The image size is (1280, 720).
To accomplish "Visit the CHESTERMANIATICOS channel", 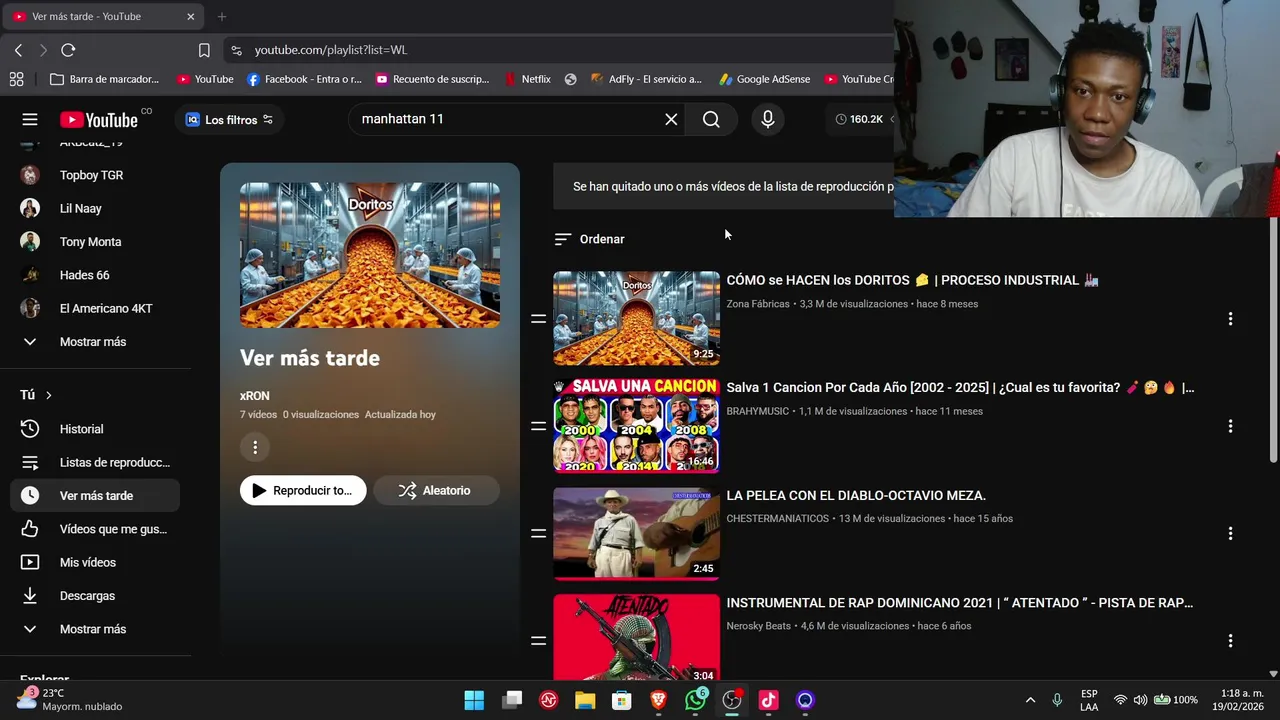I will coord(777,518).
